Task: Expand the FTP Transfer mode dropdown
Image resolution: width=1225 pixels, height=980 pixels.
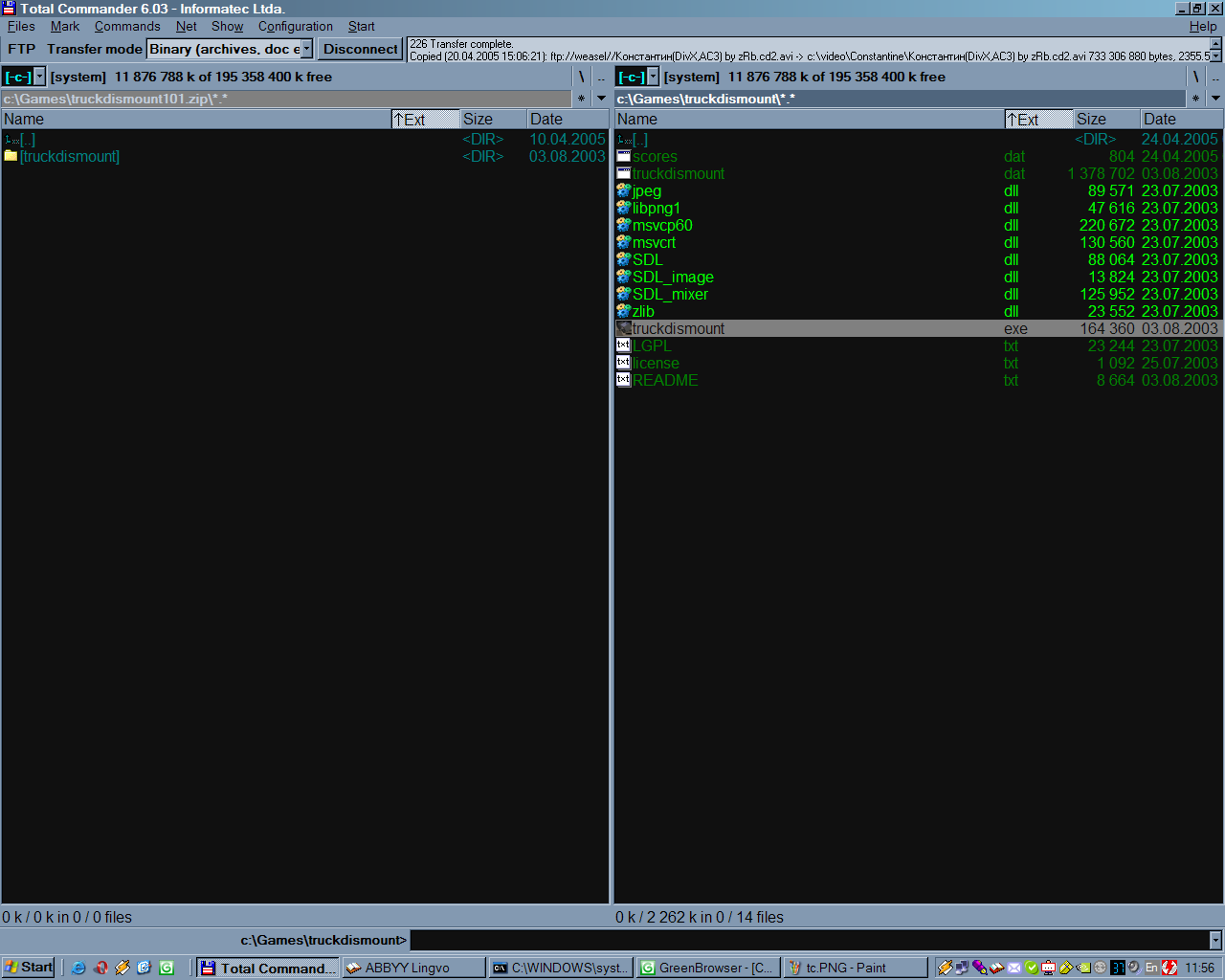Action: (x=307, y=49)
